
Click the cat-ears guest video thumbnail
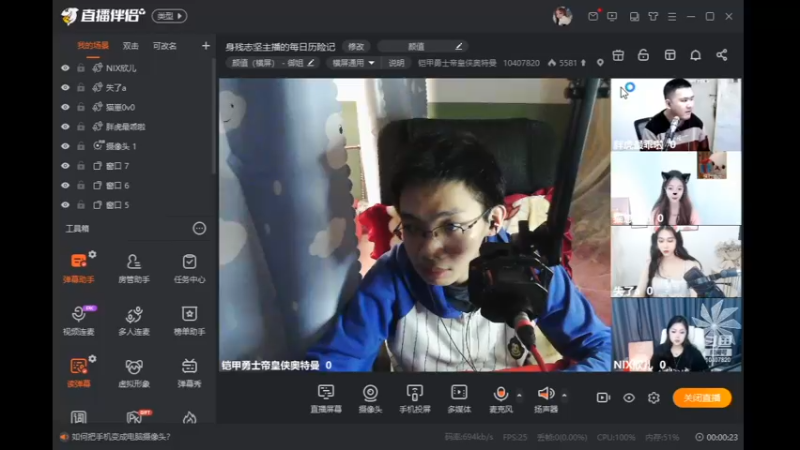pyautogui.click(x=676, y=188)
